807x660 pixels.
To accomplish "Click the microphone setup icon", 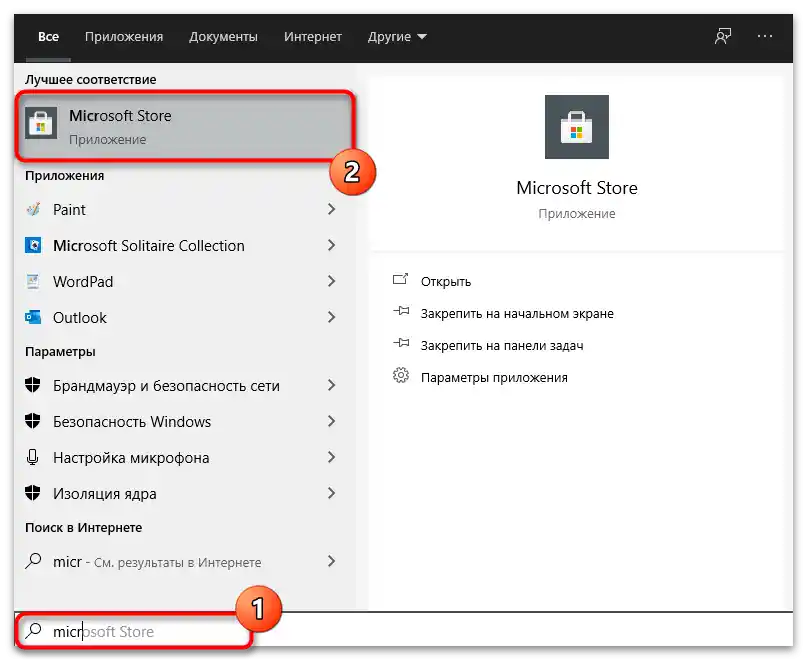I will click(32, 457).
